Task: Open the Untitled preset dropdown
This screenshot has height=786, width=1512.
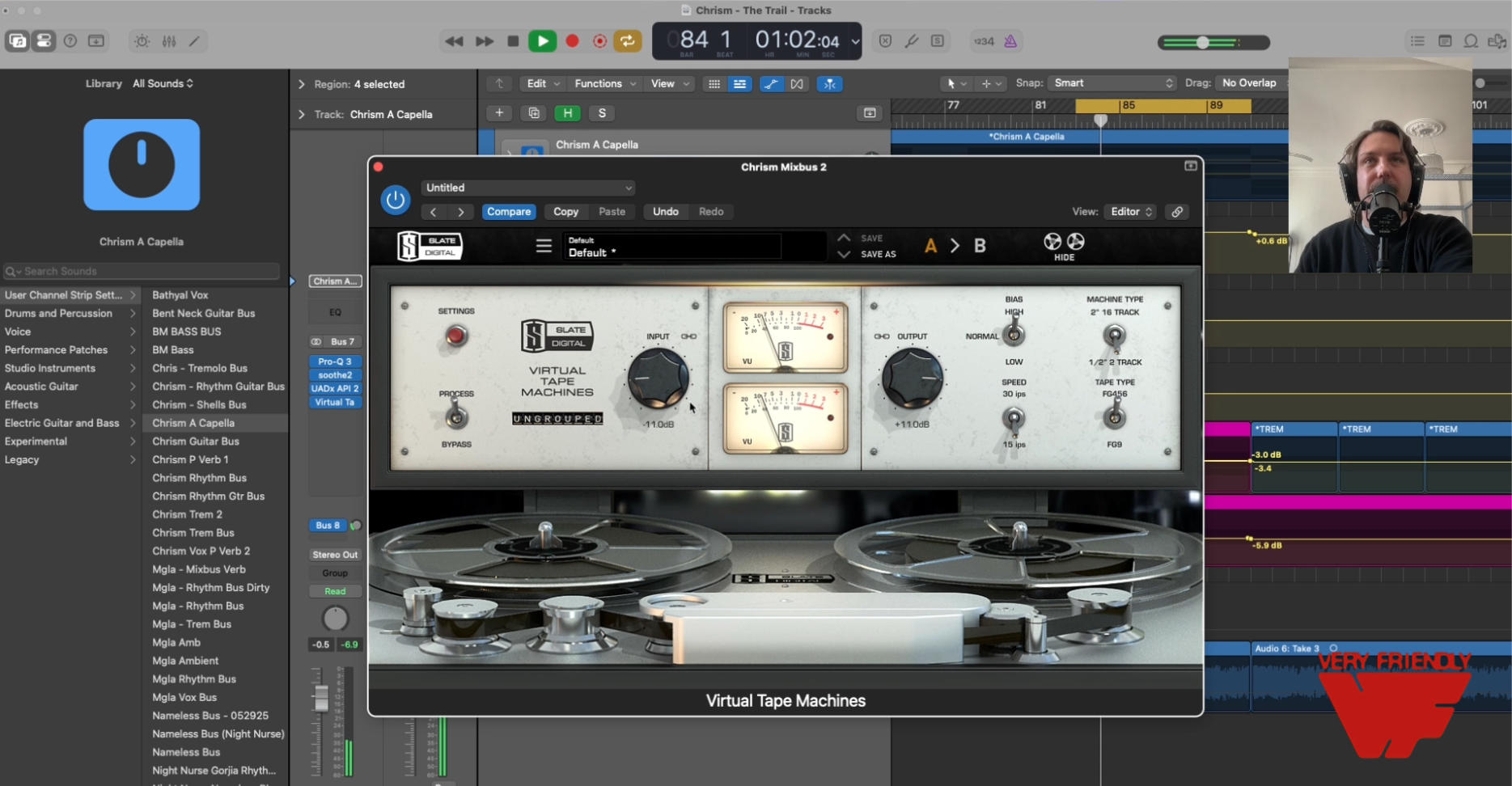Action: [x=528, y=188]
